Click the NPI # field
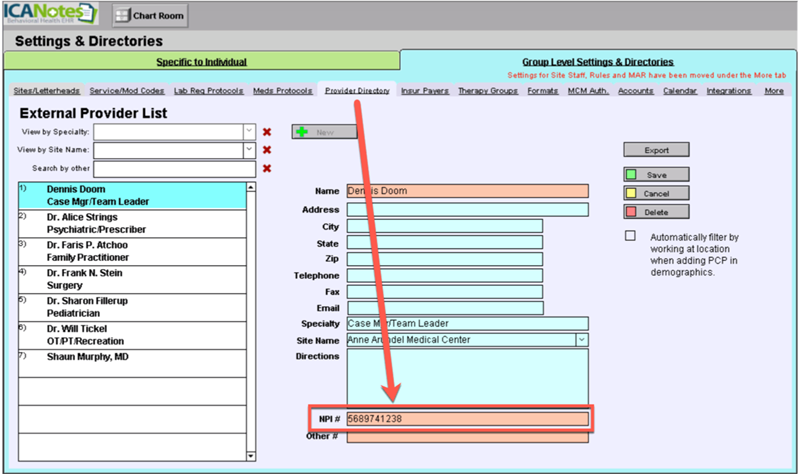 pos(467,419)
